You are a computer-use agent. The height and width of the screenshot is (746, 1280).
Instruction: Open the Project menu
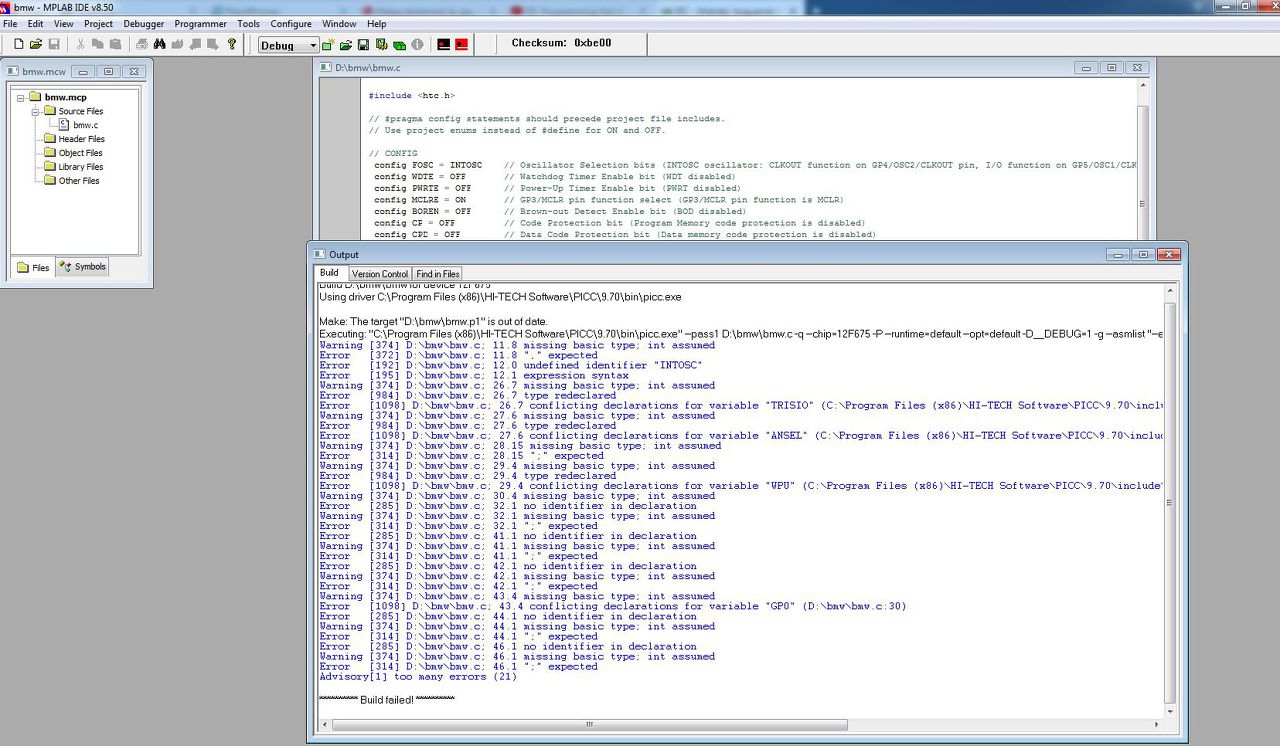98,24
